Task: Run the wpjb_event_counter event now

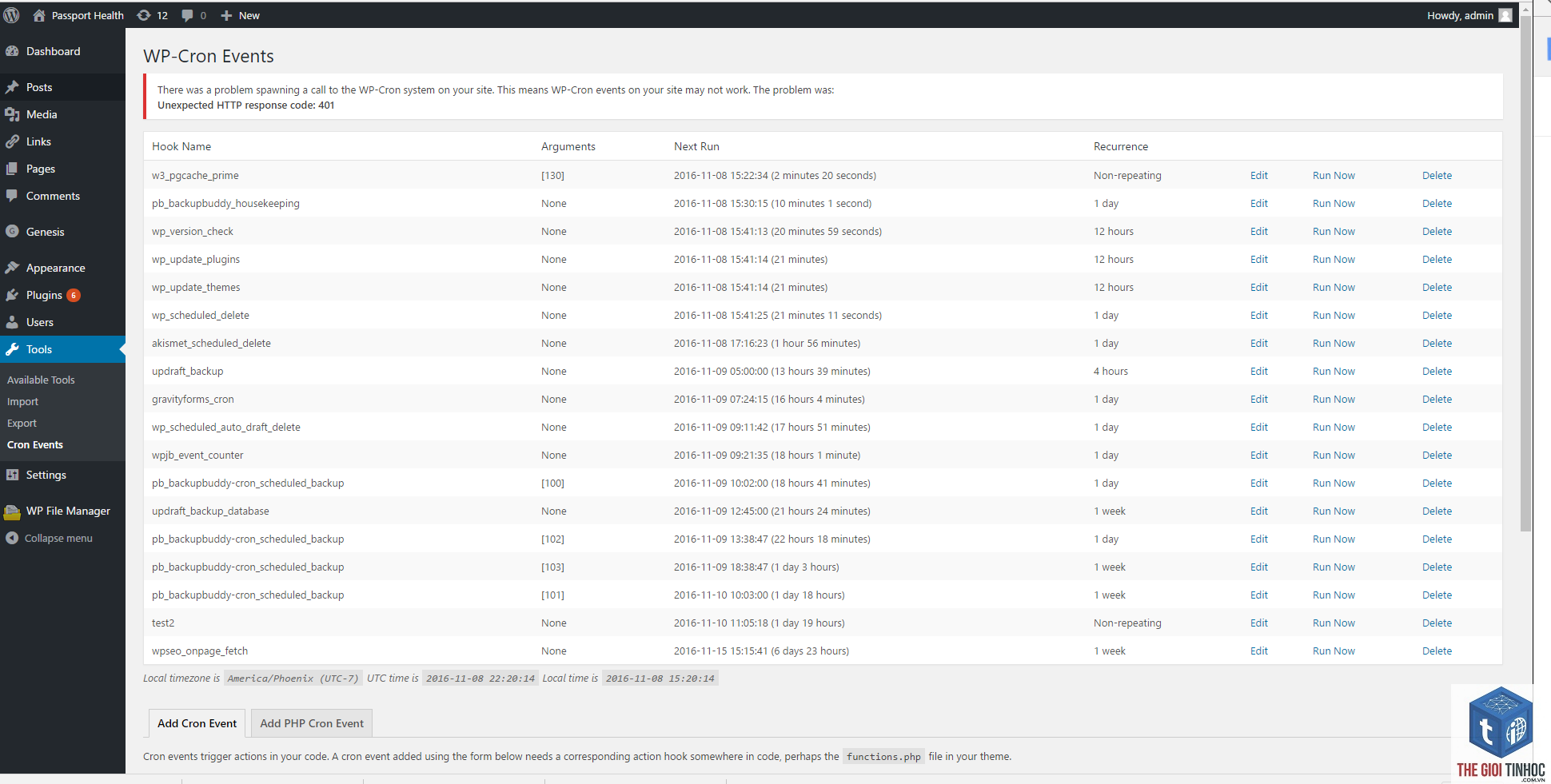Action: point(1334,455)
